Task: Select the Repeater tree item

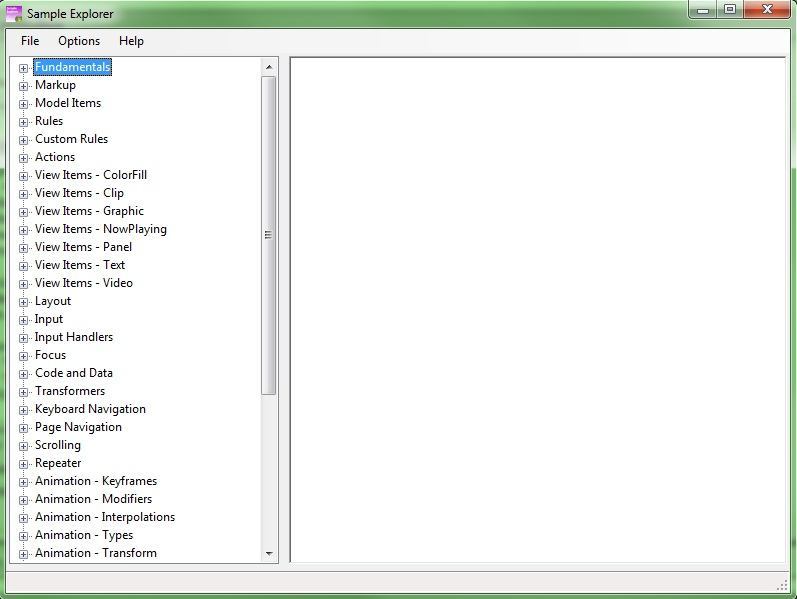Action: click(58, 463)
